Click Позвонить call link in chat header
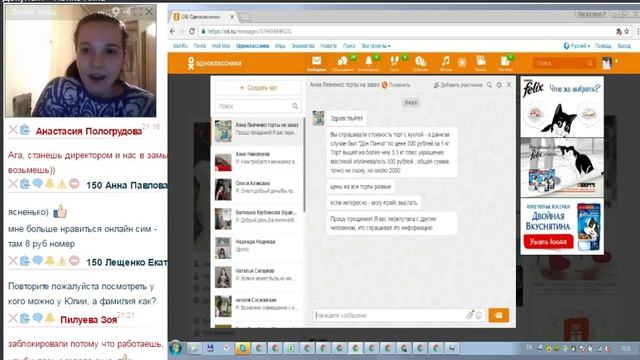 click(396, 85)
